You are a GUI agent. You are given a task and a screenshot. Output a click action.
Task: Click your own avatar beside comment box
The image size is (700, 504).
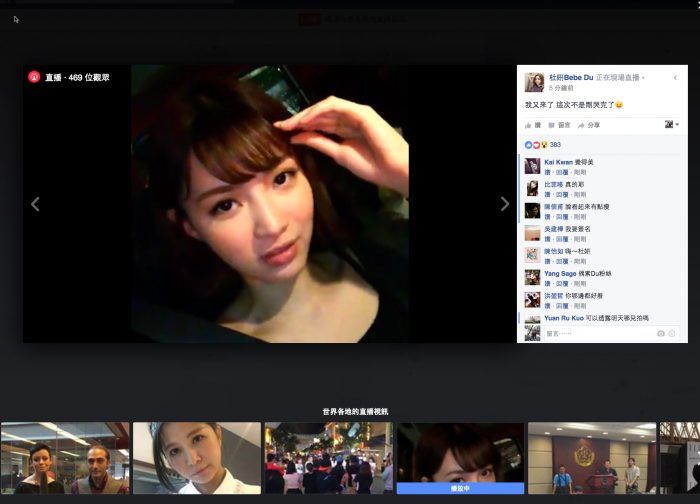click(x=533, y=333)
